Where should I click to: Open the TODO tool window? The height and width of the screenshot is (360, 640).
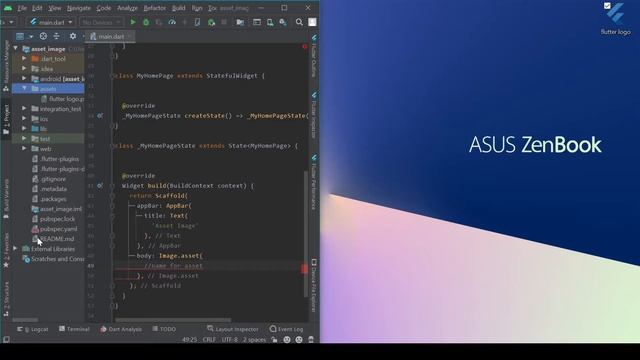[164, 329]
